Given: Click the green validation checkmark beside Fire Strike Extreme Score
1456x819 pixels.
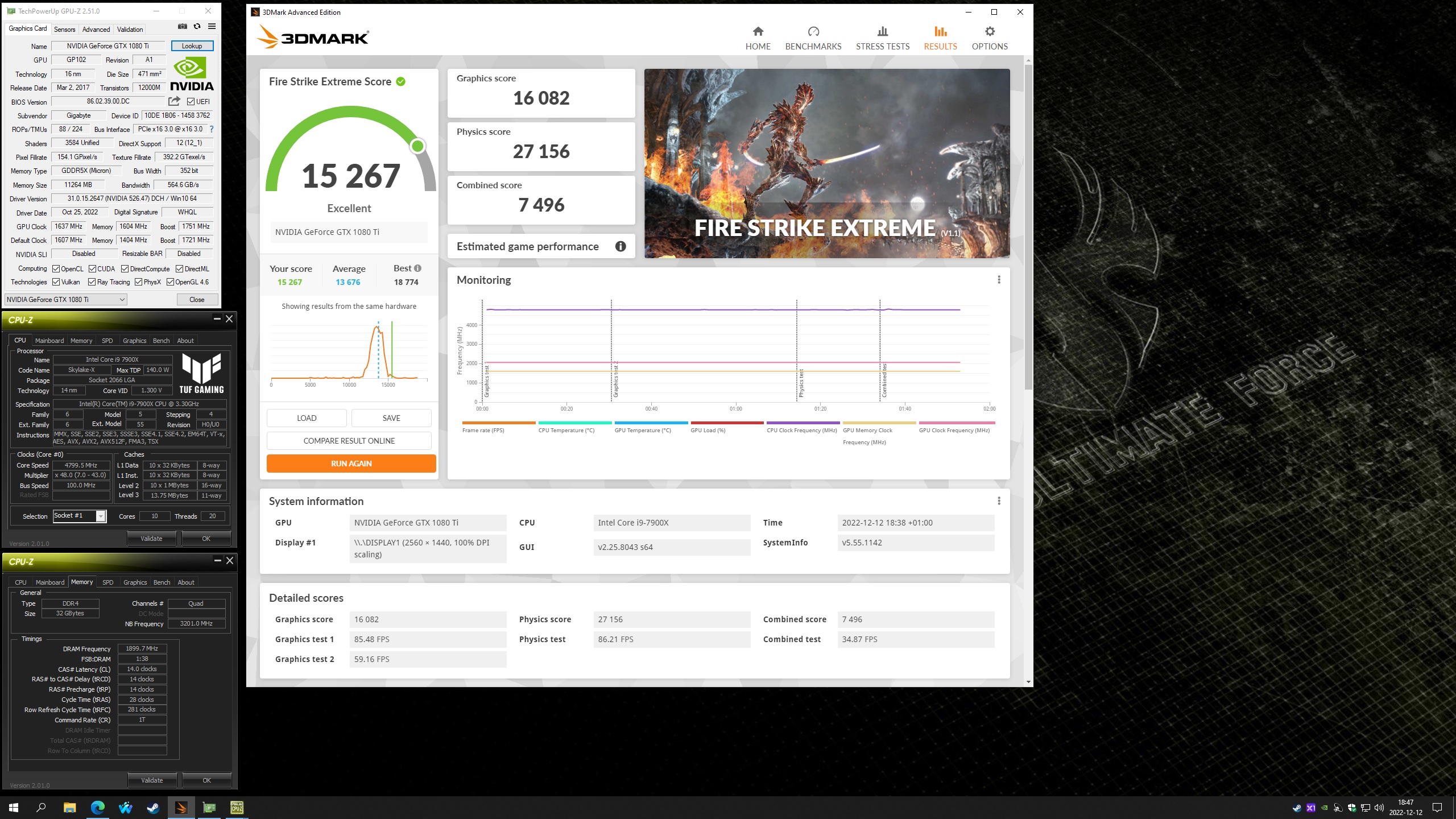Looking at the screenshot, I should pyautogui.click(x=400, y=81).
